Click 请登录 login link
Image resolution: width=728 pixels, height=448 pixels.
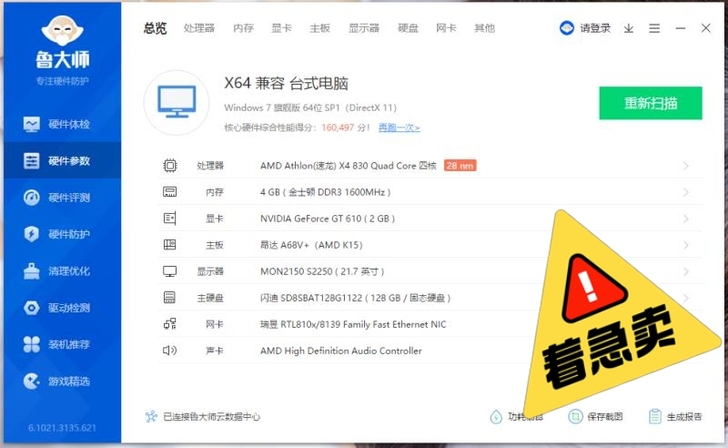pyautogui.click(x=595, y=28)
